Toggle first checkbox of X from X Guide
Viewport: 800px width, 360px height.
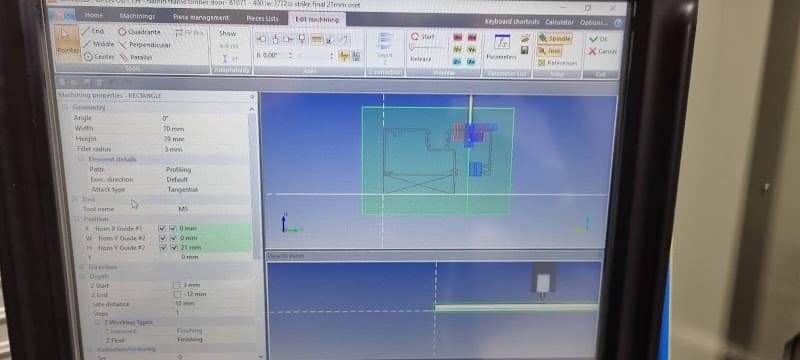pos(162,228)
